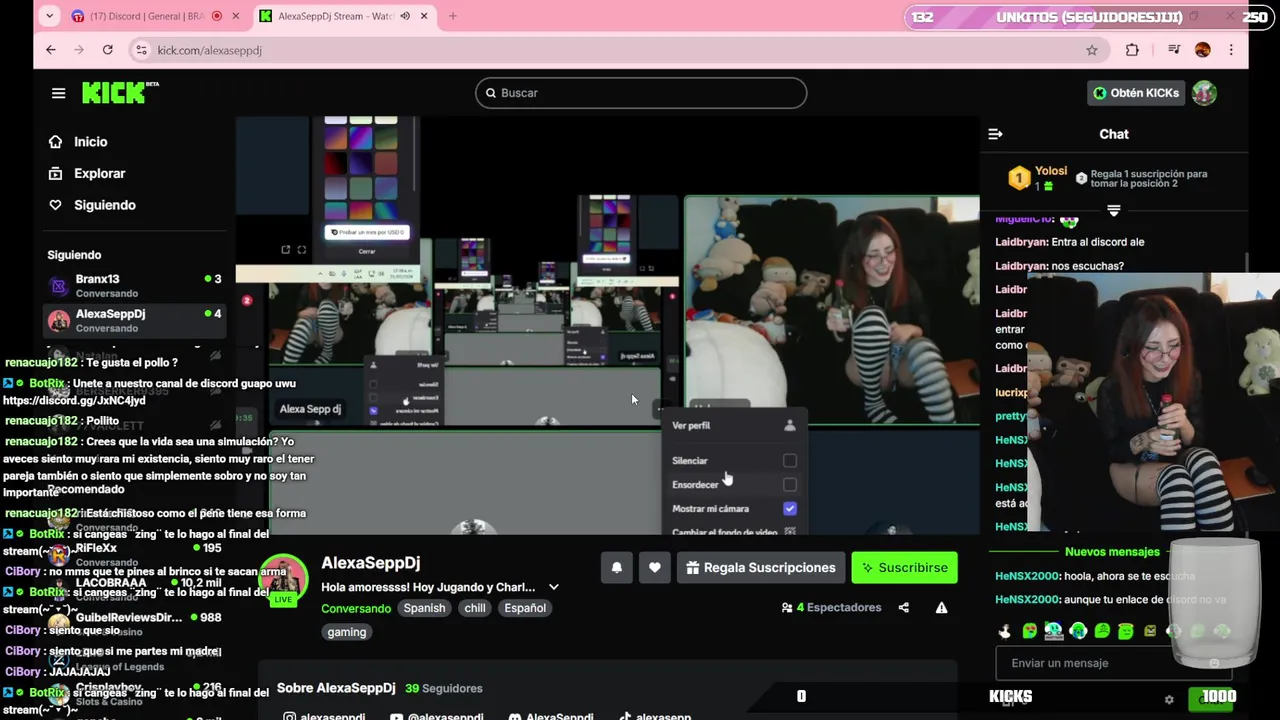Open the browser media control icon

pos(1174,50)
